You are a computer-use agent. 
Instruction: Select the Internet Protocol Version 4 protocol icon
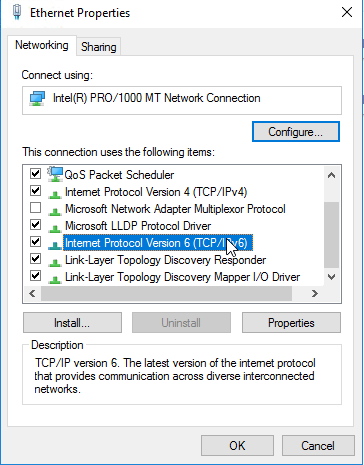point(54,193)
